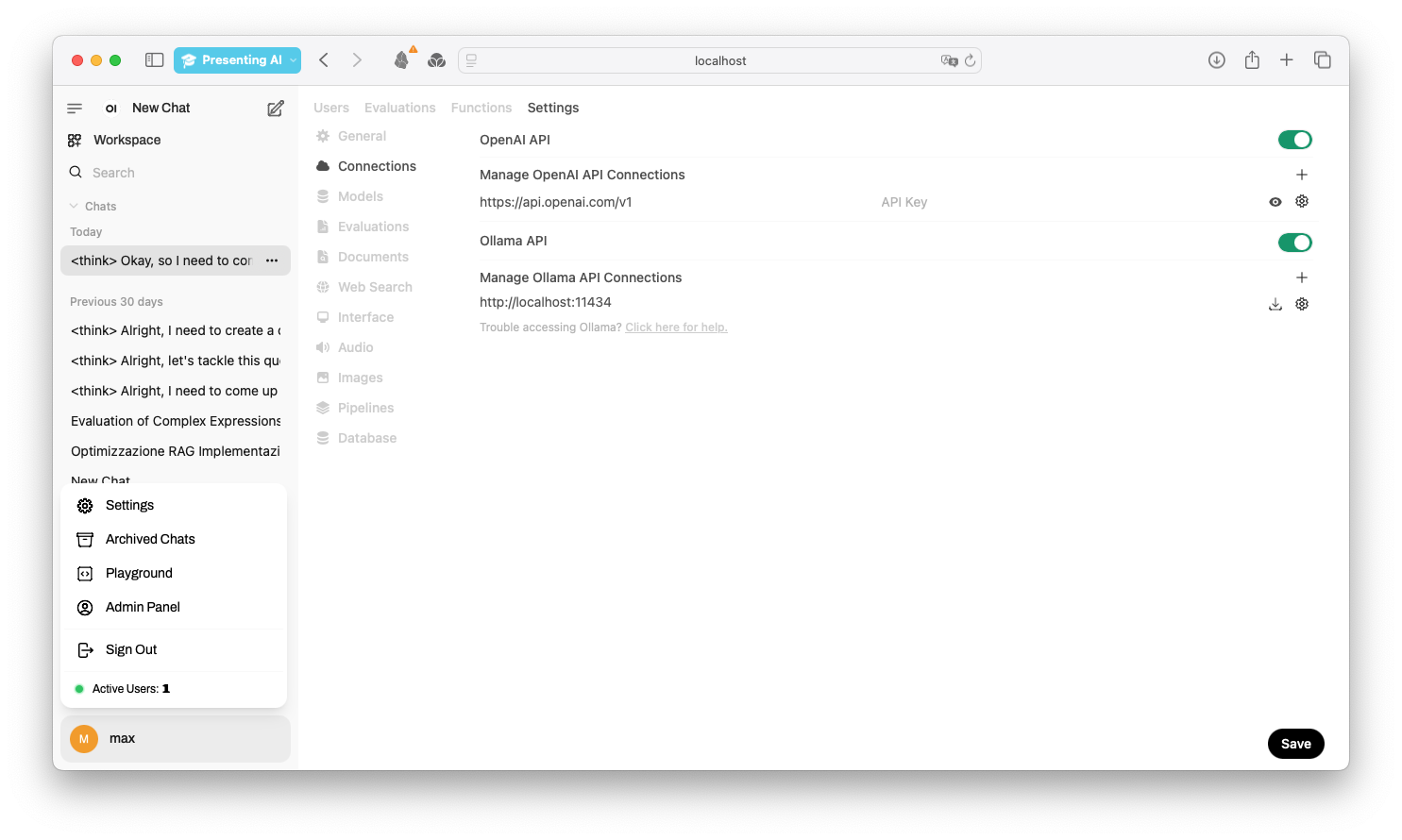Add a new OpenAI API connection

click(1302, 175)
